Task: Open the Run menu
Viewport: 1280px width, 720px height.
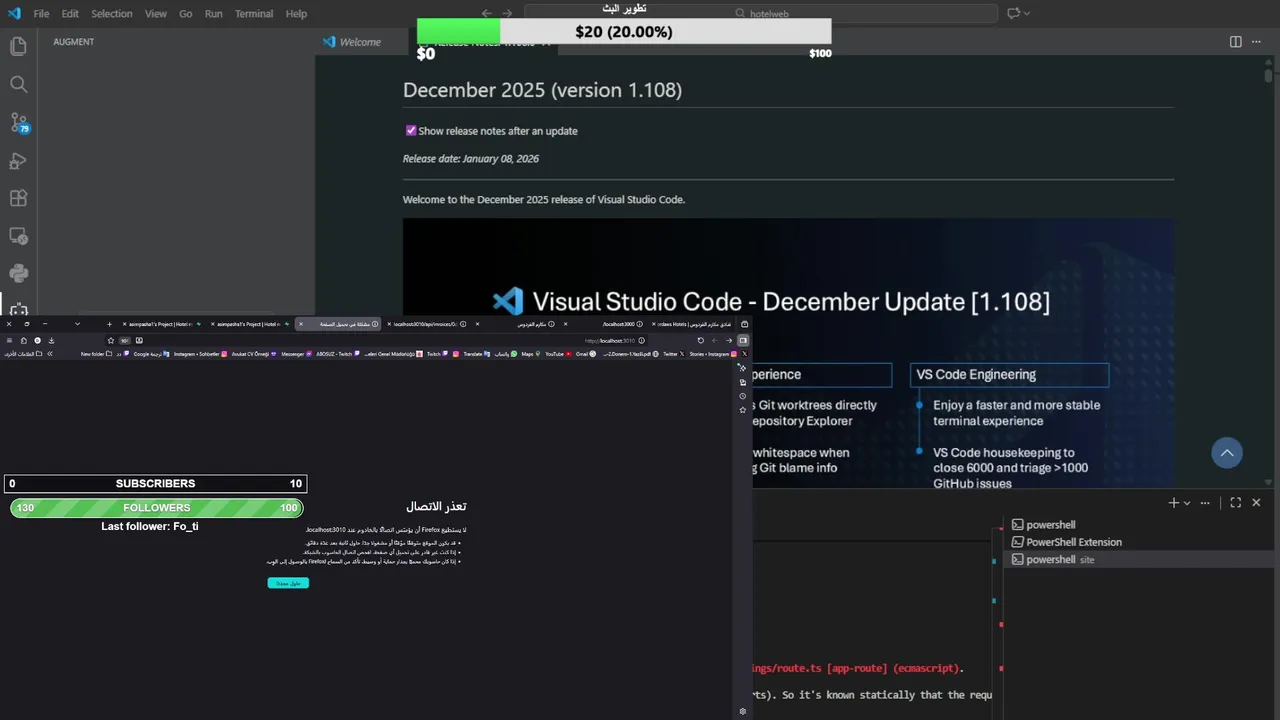Action: (x=213, y=13)
